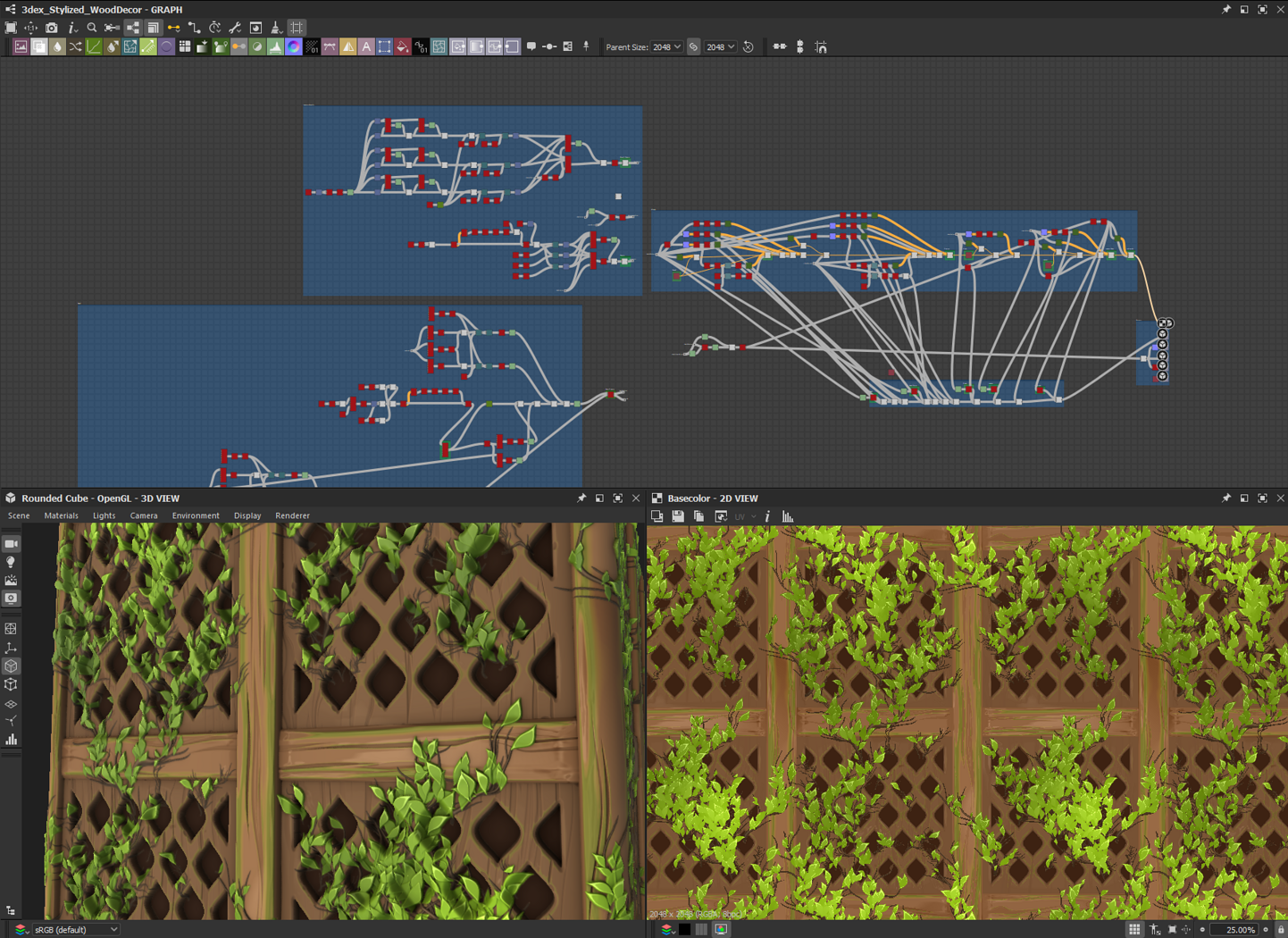Image resolution: width=1288 pixels, height=938 pixels.
Task: Click the 25.00% zoom field
Action: pyautogui.click(x=1234, y=929)
